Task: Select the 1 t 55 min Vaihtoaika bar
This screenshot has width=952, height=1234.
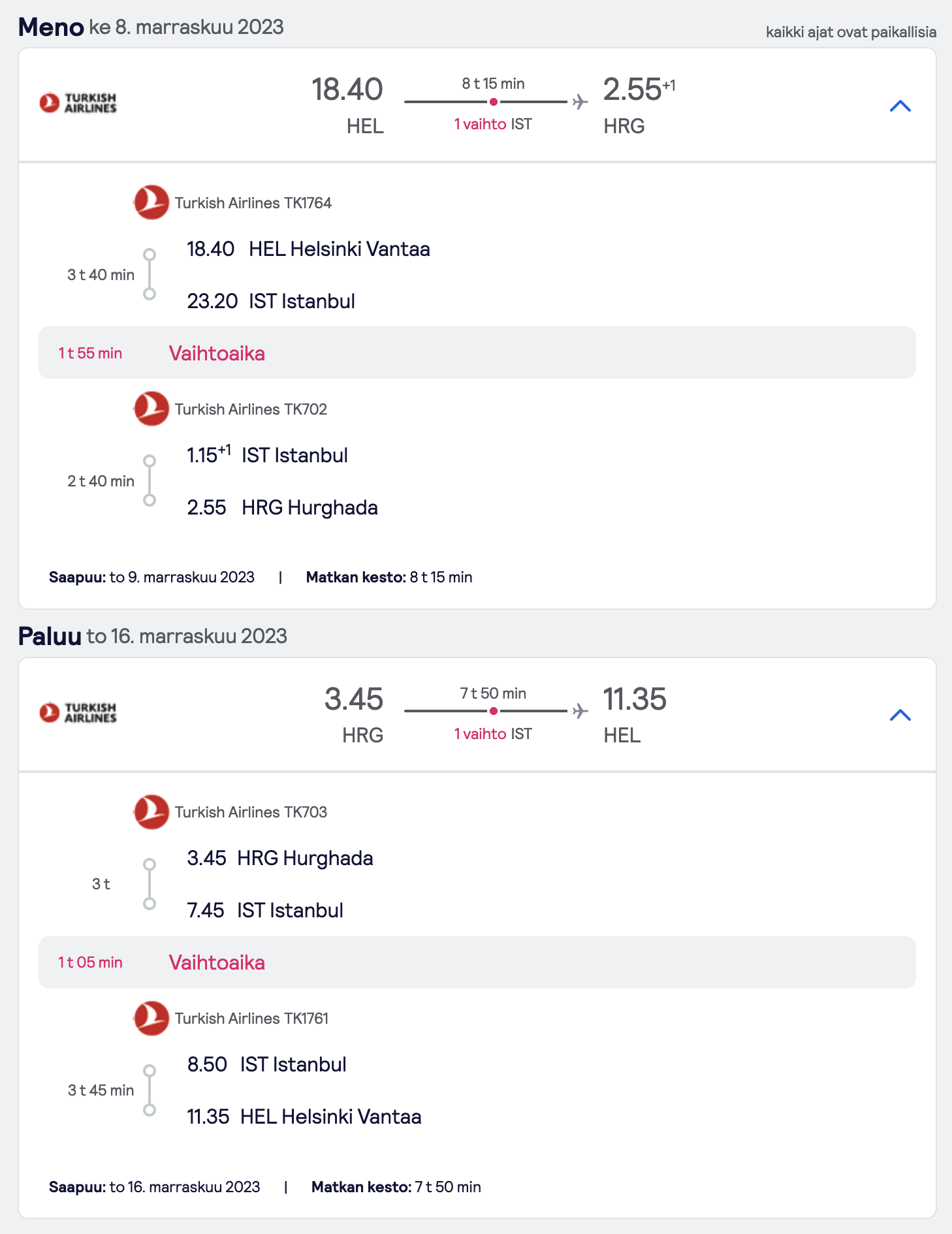Action: point(477,353)
